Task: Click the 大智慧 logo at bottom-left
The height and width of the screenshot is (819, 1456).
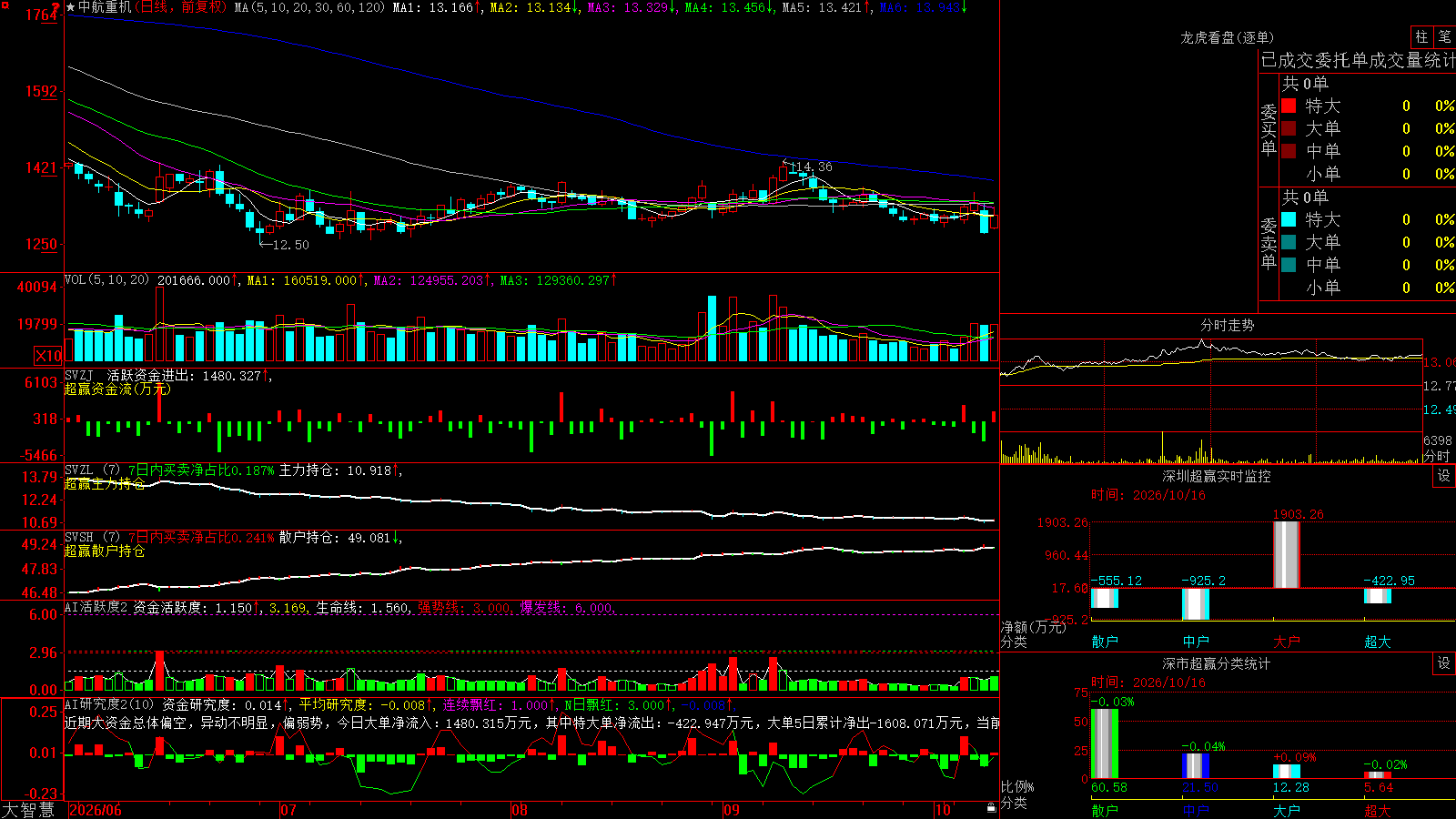Action: (28, 809)
